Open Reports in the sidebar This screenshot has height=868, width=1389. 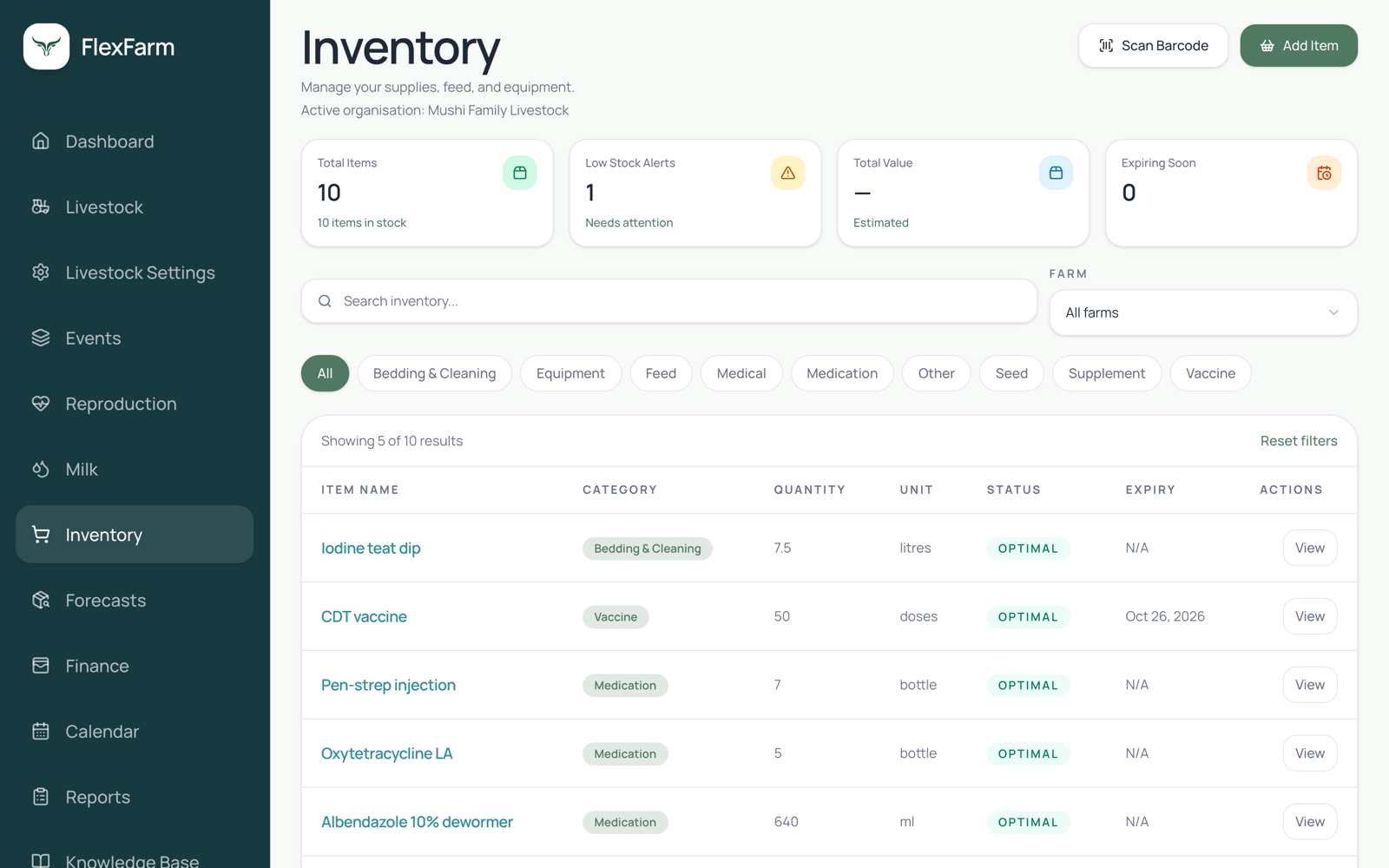pyautogui.click(x=135, y=796)
